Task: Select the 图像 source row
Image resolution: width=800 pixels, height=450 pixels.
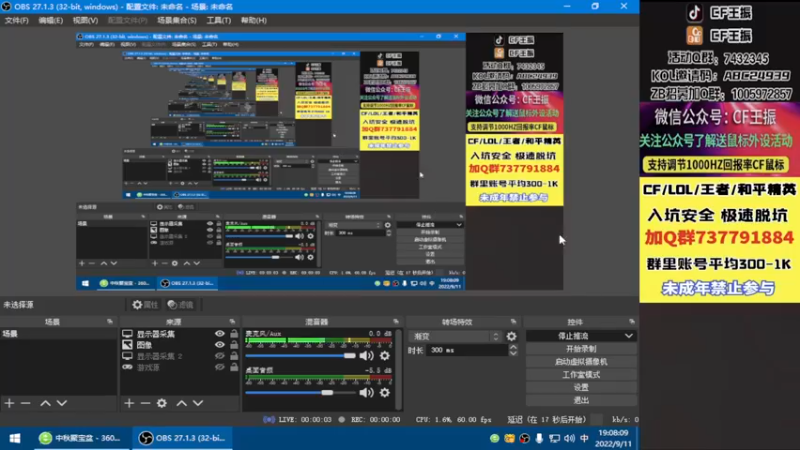Action: (180, 345)
